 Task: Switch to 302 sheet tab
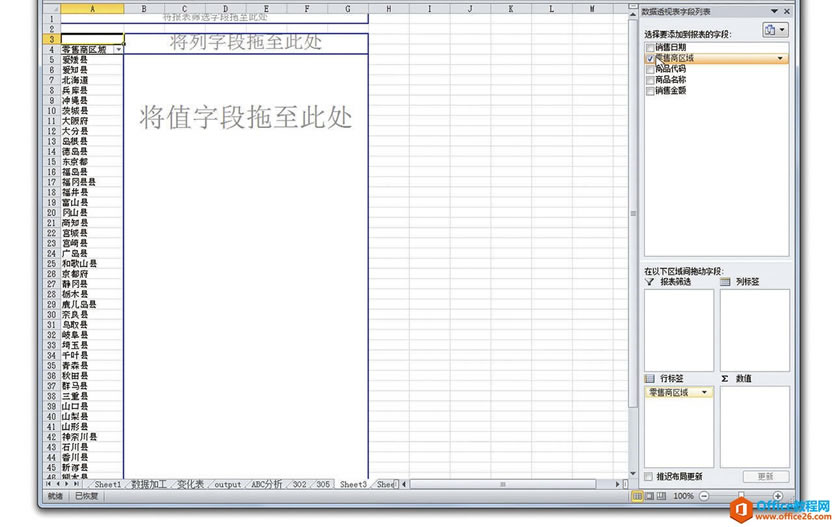pos(300,484)
